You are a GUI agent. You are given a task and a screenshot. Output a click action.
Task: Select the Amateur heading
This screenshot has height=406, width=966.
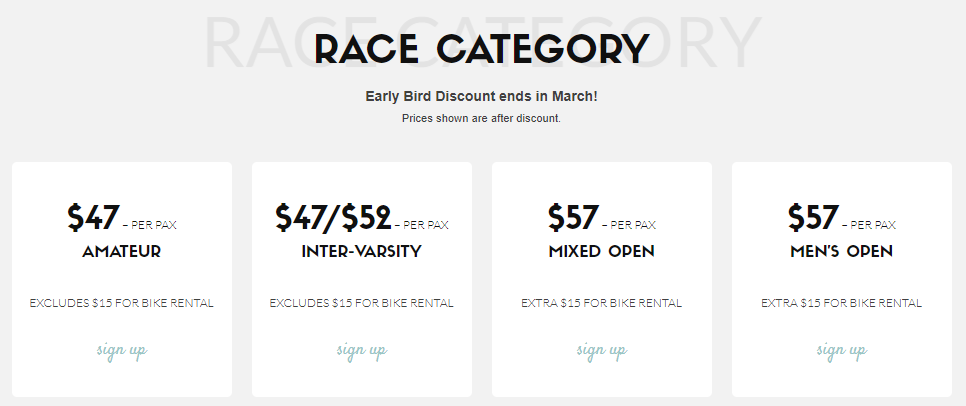pyautogui.click(x=122, y=251)
